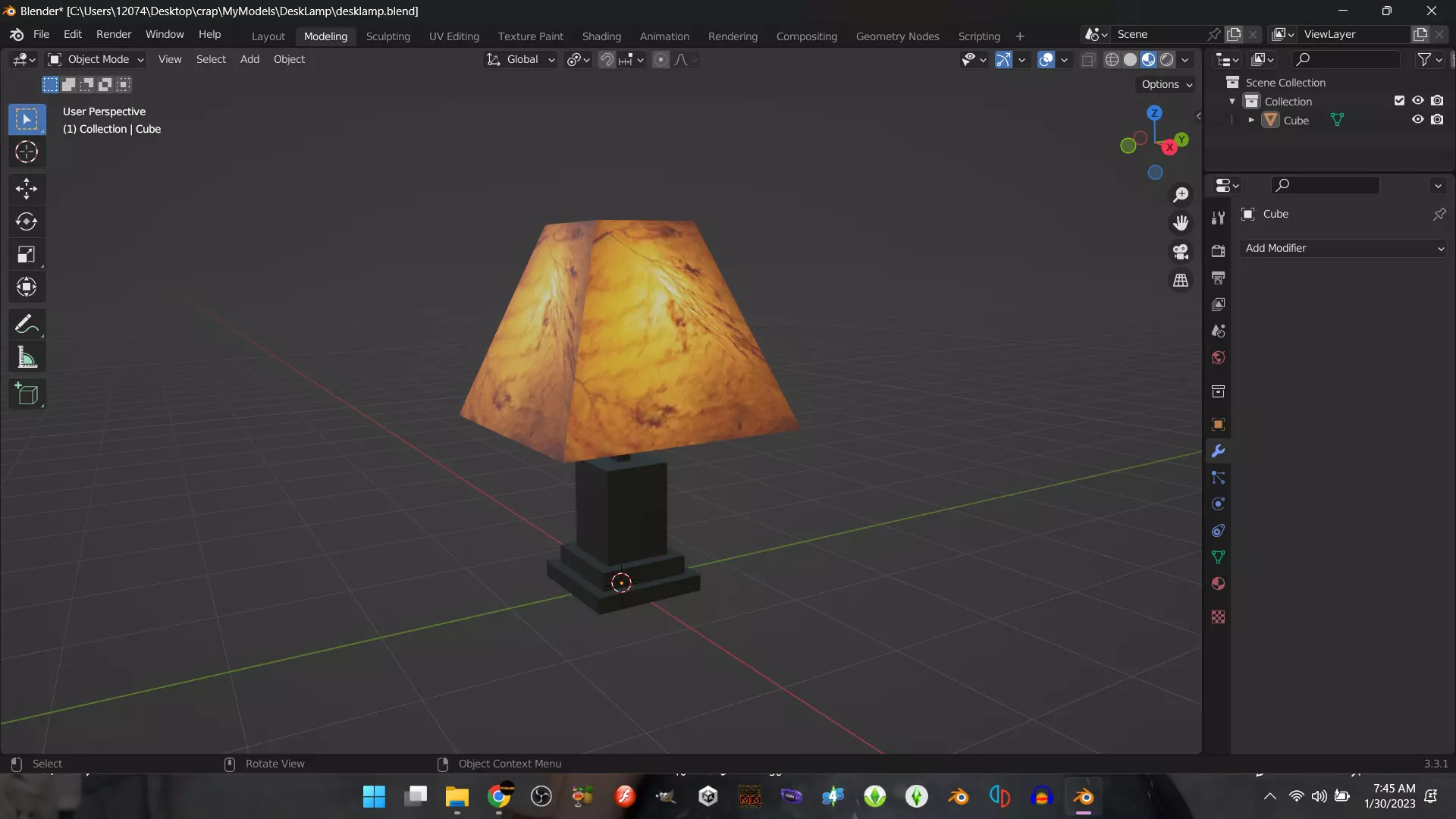Collapse the Collection tree item
The height and width of the screenshot is (819, 1456).
[x=1232, y=101]
